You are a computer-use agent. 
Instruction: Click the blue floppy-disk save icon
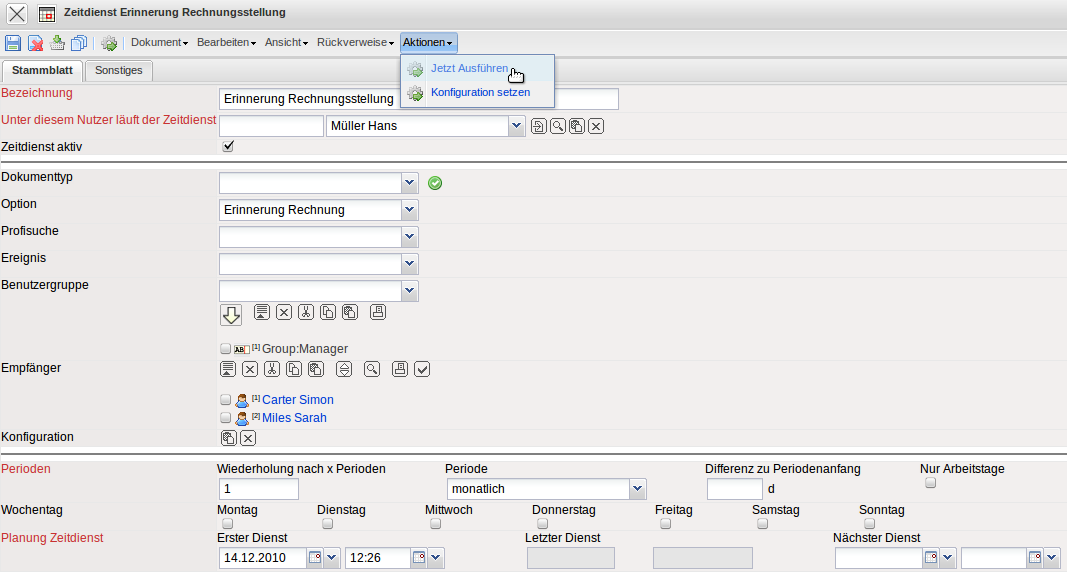click(x=13, y=43)
